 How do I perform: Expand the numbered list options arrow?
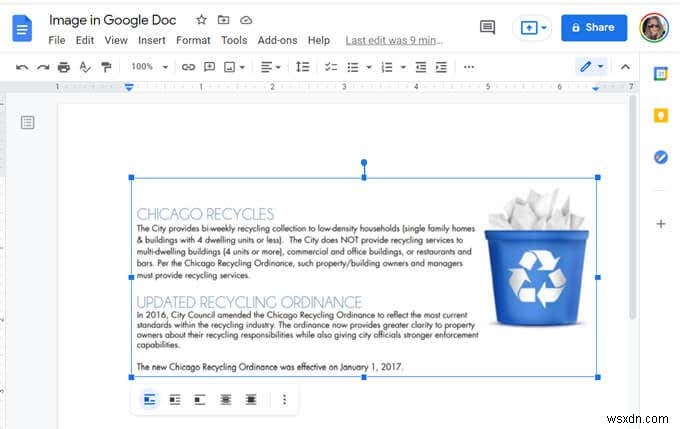point(403,67)
